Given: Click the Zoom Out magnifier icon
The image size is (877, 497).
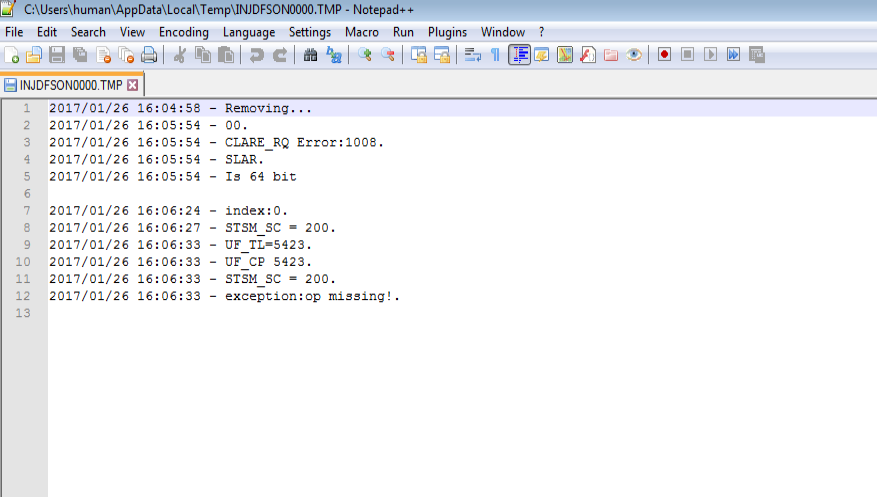Looking at the screenshot, I should tap(387, 55).
